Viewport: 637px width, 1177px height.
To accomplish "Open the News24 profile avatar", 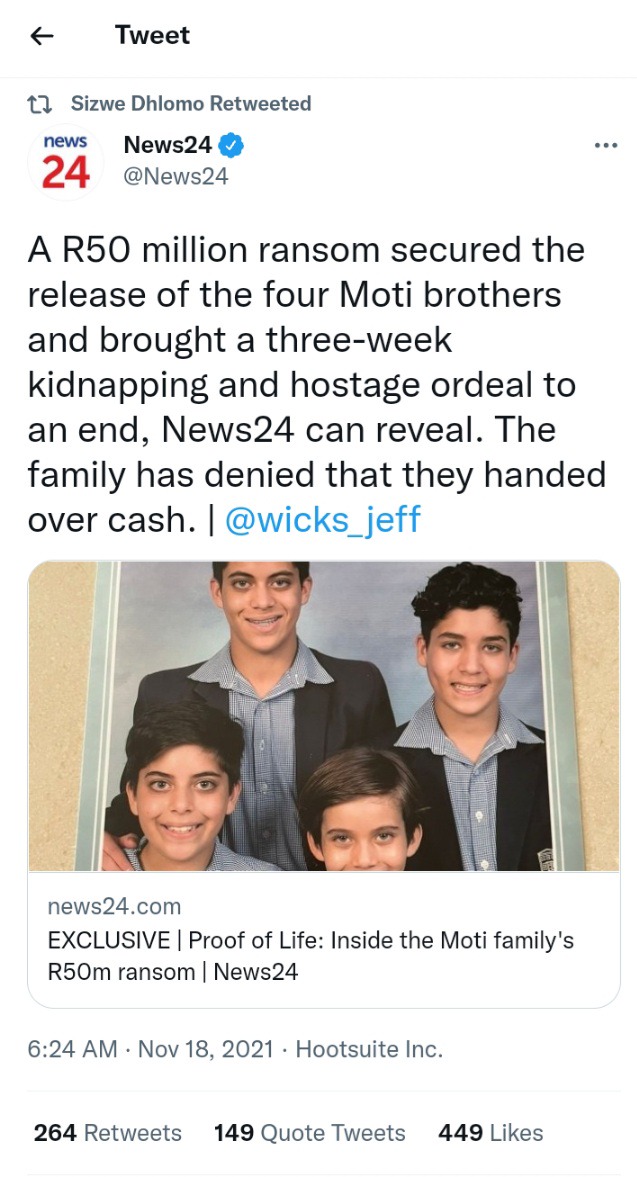I will point(65,162).
